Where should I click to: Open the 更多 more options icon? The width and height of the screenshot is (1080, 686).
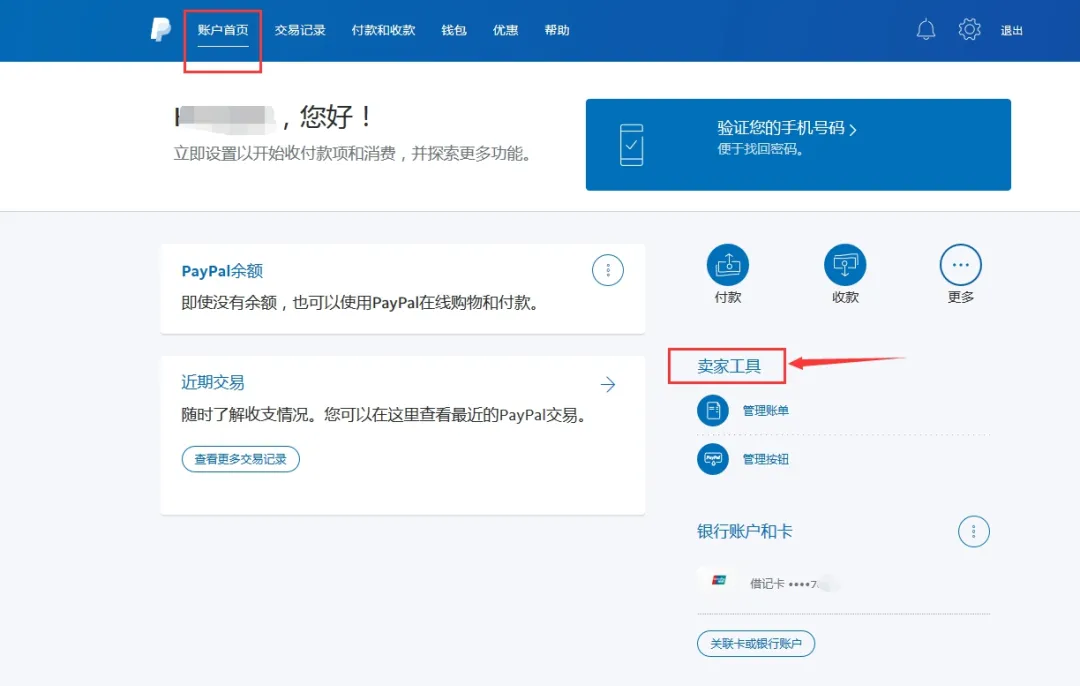[960, 264]
